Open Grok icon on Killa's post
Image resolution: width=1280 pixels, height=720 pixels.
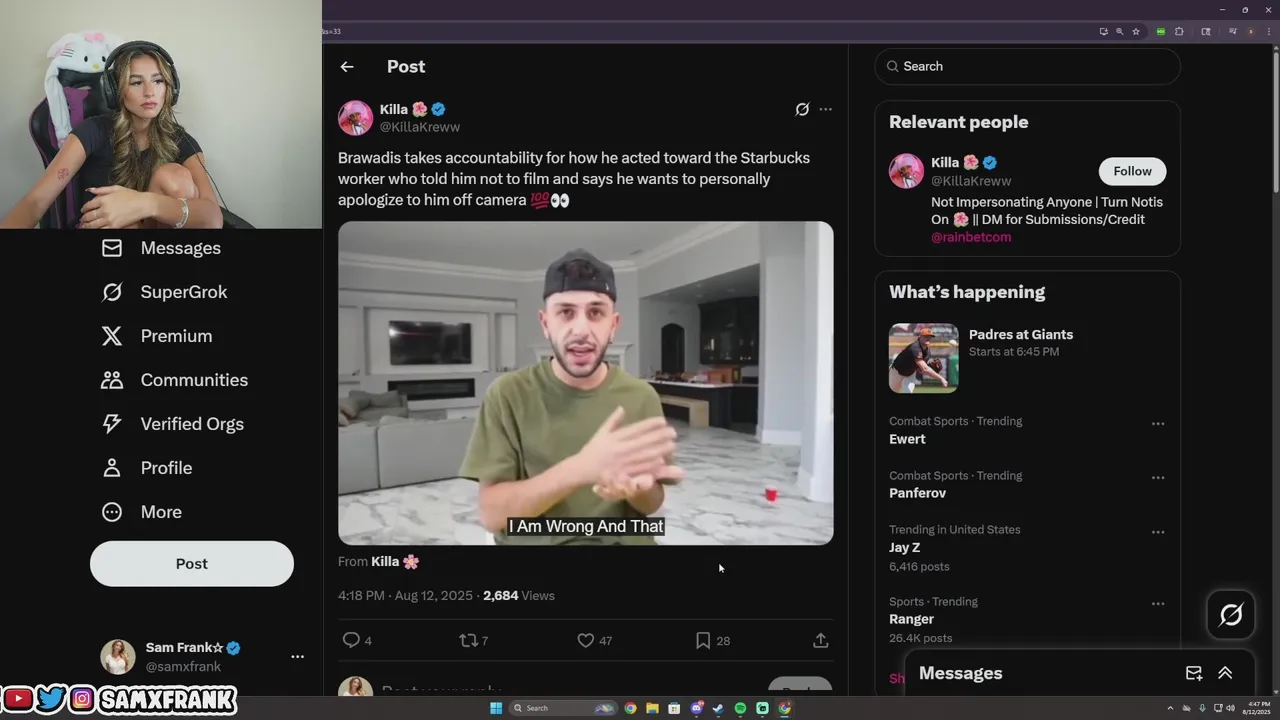pyautogui.click(x=802, y=109)
